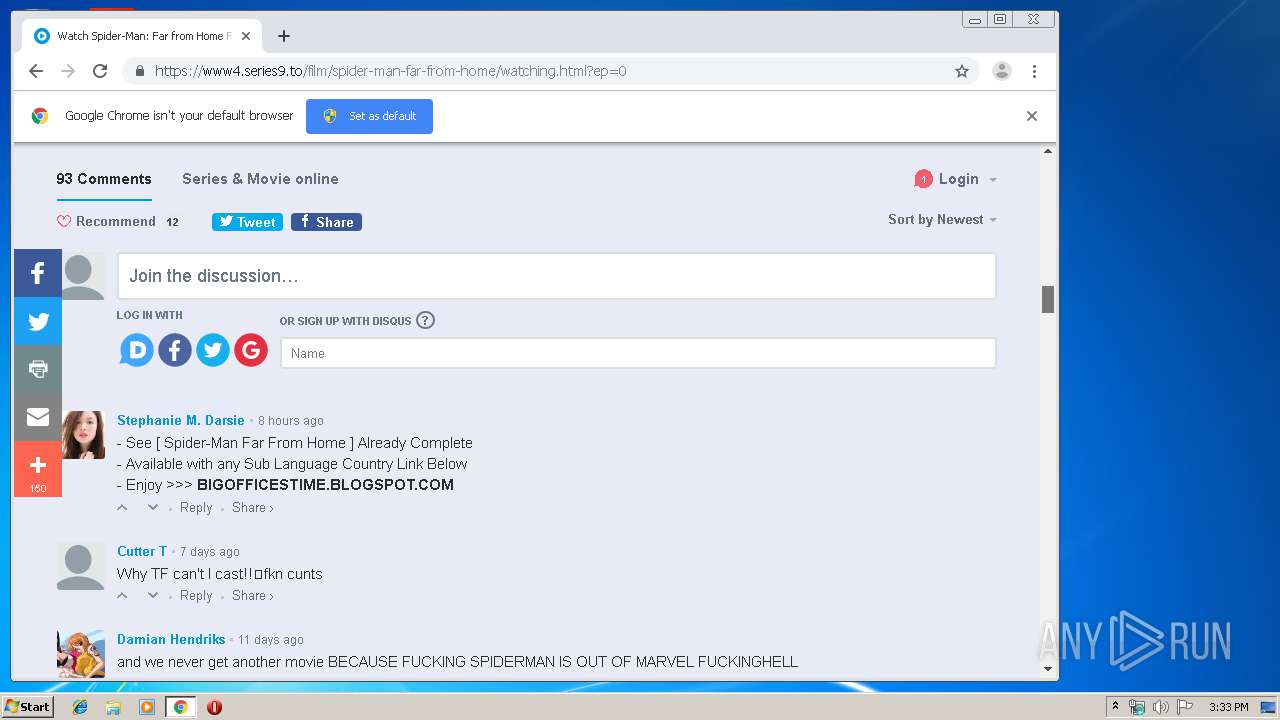Reply to Cutter T's comment
The width and height of the screenshot is (1280, 720).
click(x=196, y=596)
